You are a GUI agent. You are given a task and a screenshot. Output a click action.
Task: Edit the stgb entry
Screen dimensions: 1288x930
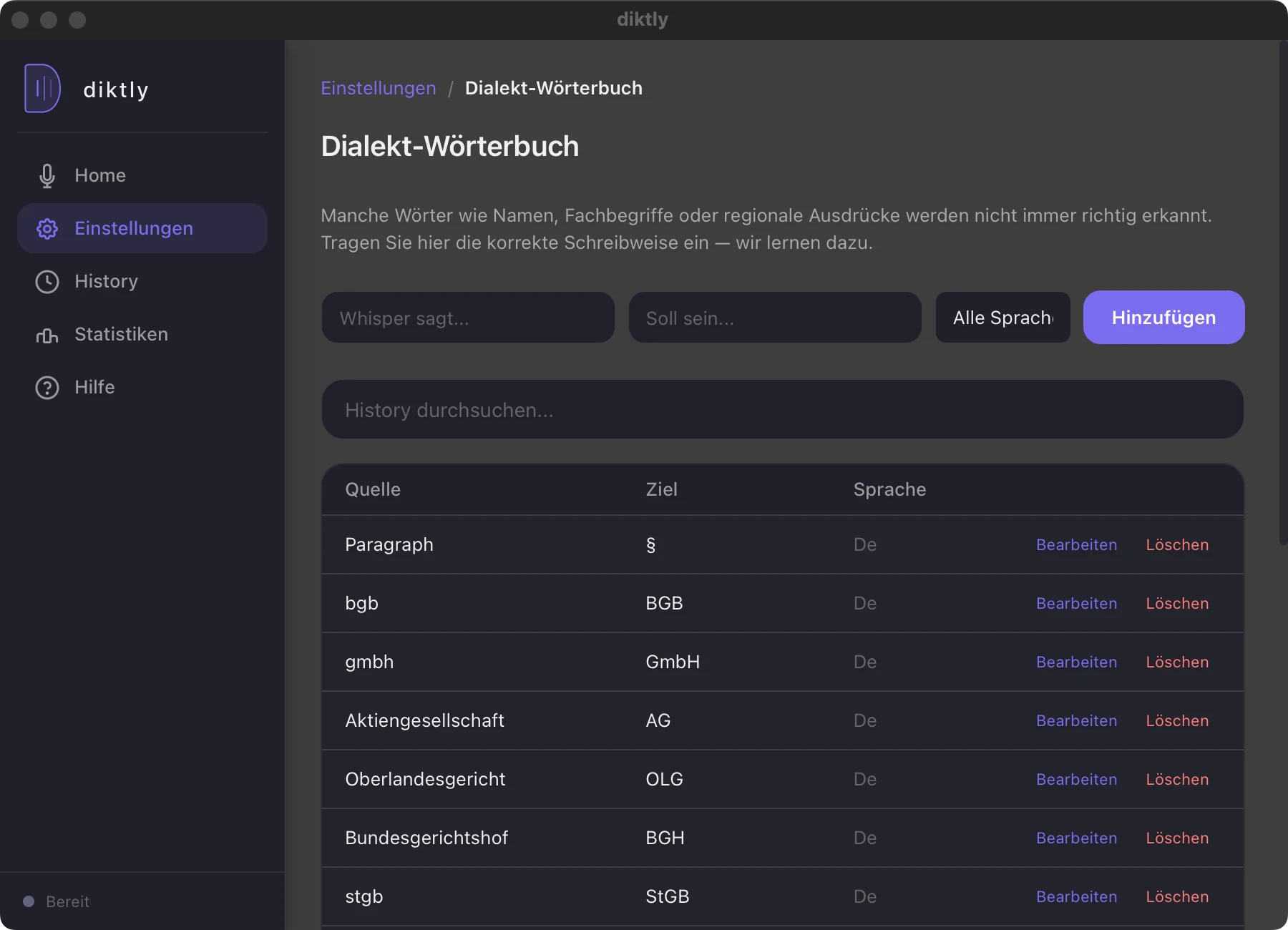coord(1077,896)
